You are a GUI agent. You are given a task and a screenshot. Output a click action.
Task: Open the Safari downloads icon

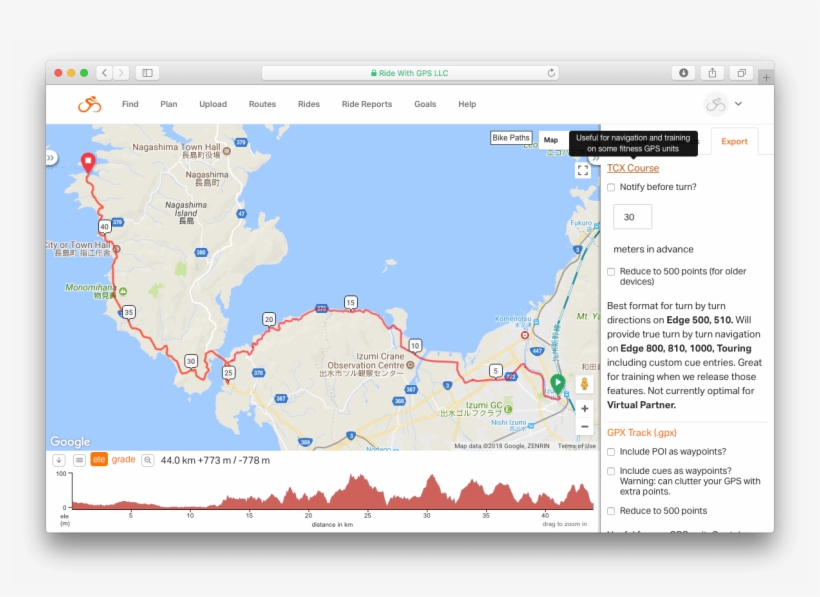[683, 73]
